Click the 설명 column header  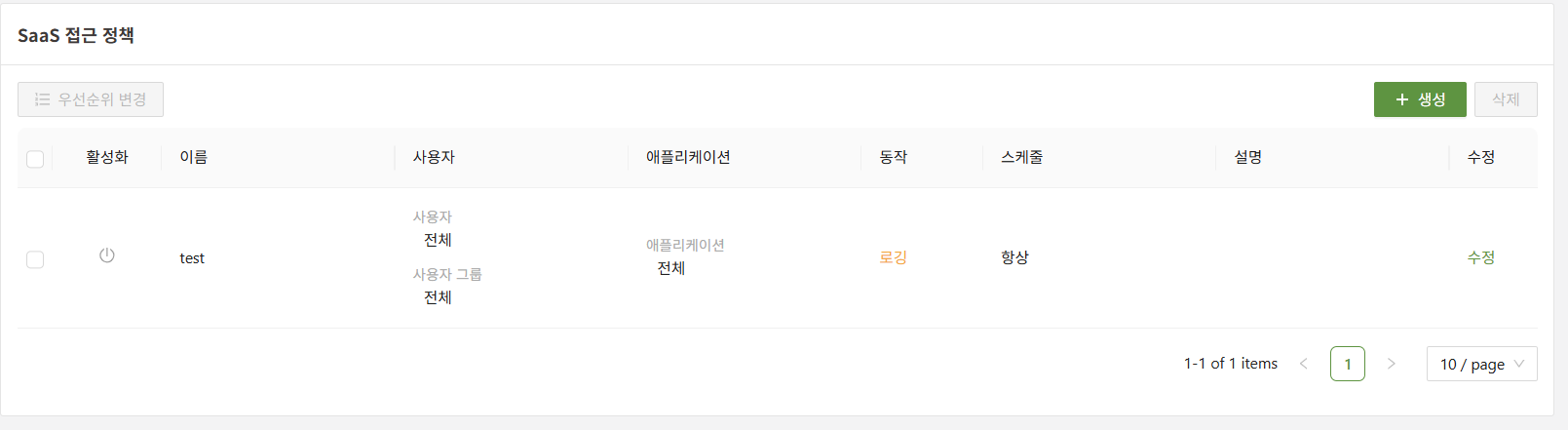(1247, 157)
